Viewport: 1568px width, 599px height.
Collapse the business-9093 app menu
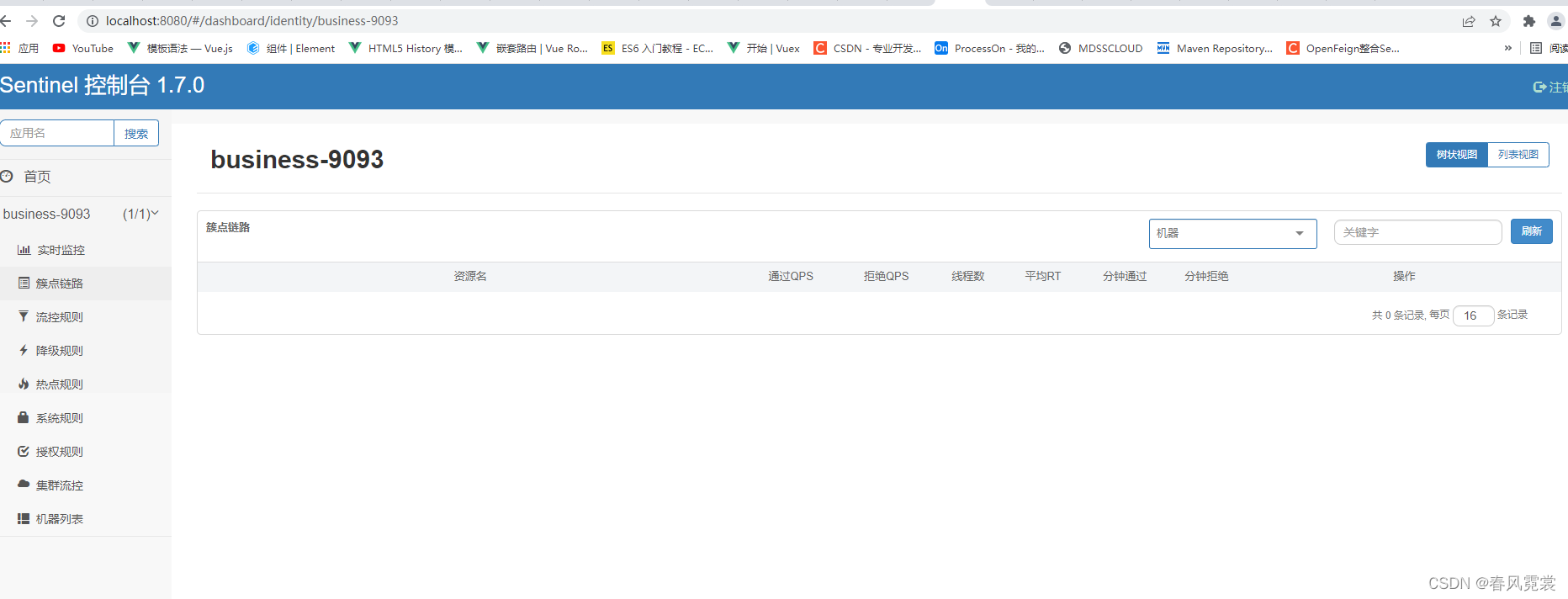point(81,214)
